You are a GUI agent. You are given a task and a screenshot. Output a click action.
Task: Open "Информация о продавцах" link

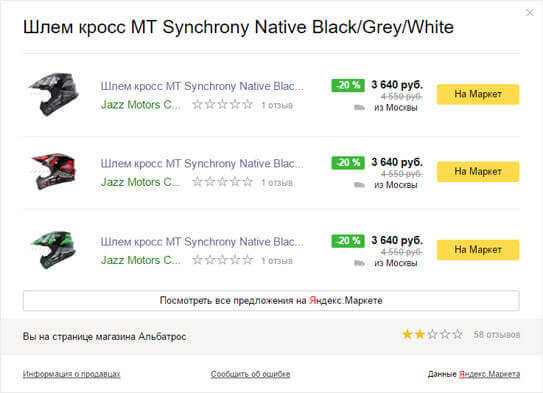point(71,374)
